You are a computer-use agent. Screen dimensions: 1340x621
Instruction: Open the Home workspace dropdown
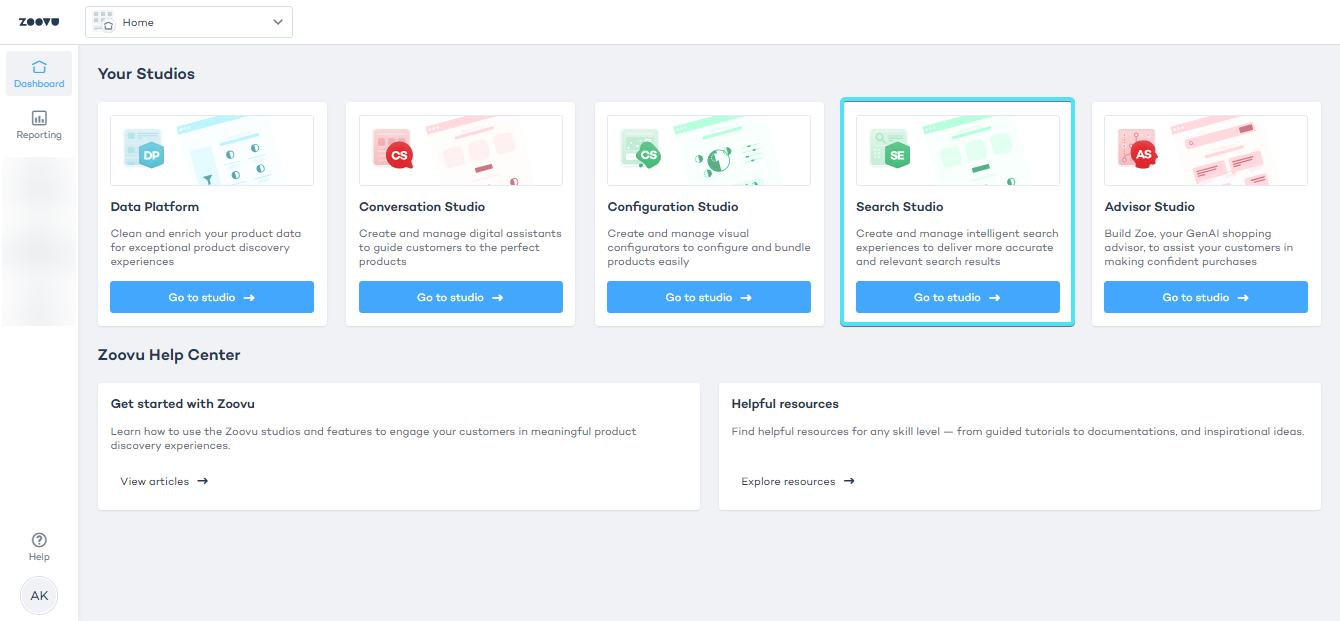[x=189, y=22]
